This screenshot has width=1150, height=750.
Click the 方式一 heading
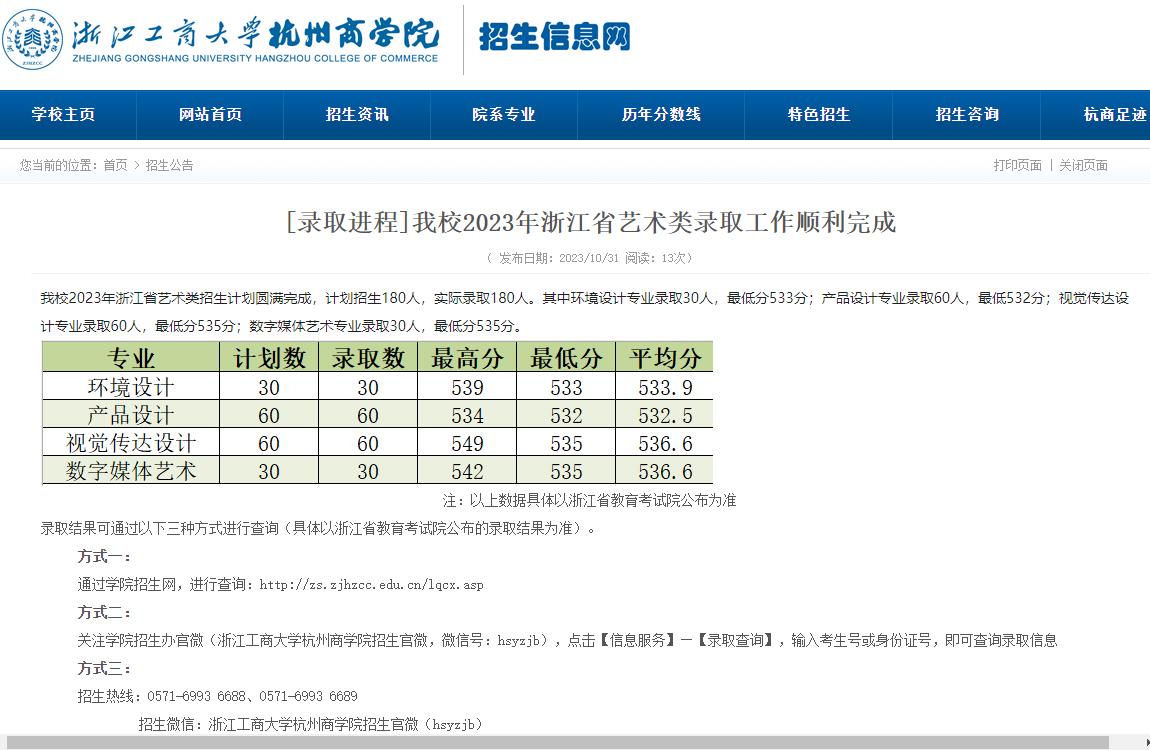click(x=104, y=556)
